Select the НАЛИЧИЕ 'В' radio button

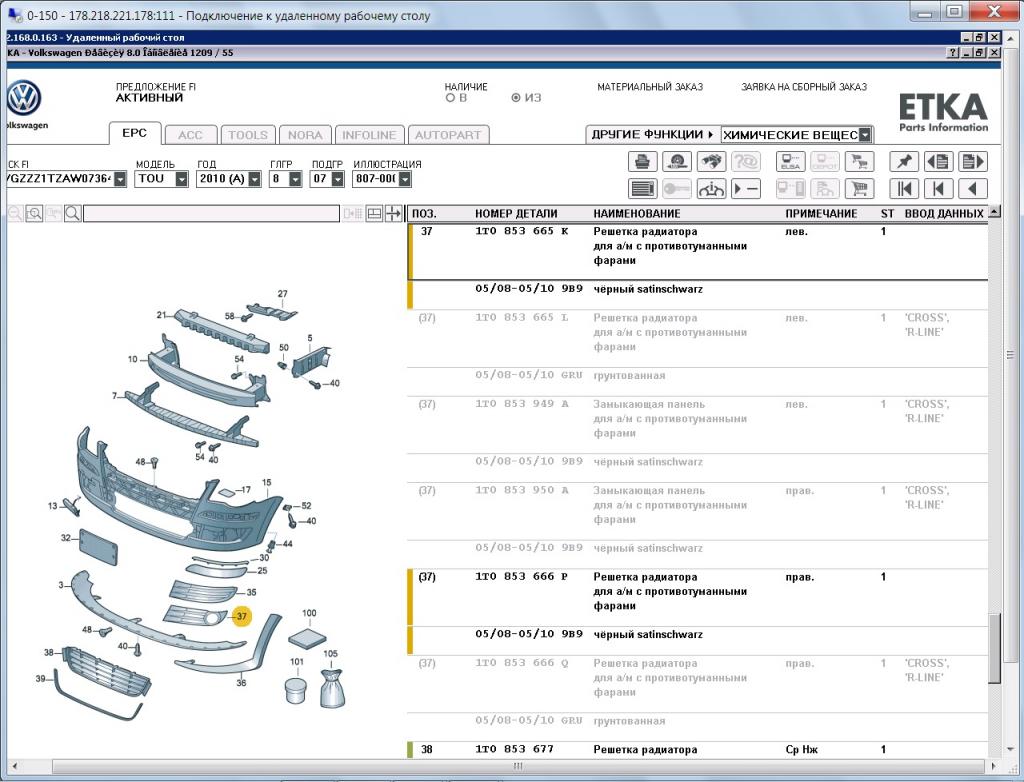click(x=450, y=98)
